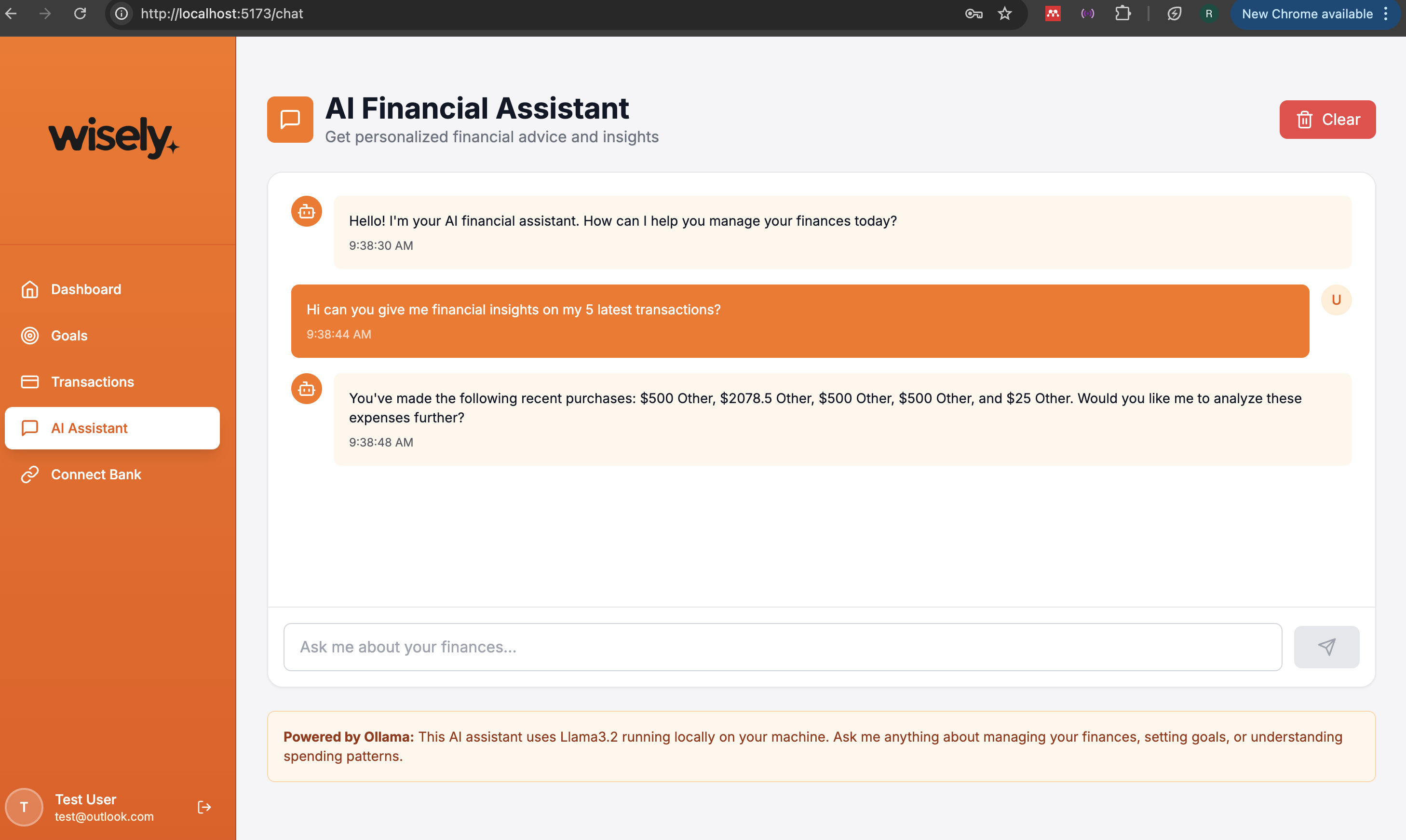Open the password key icon in address bar
Image resolution: width=1406 pixels, height=840 pixels.
pos(973,14)
